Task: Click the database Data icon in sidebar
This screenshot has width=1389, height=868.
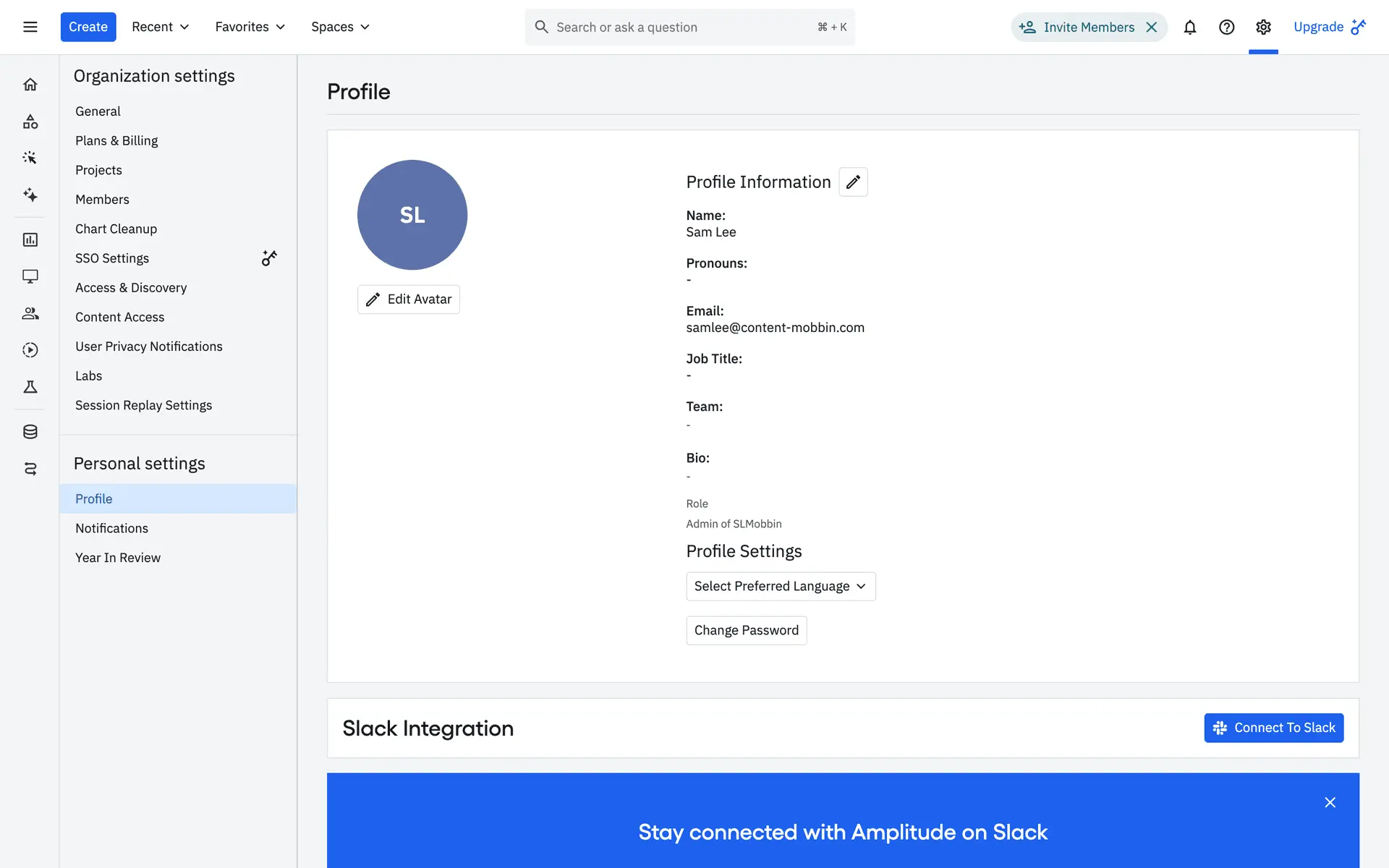Action: coord(30,432)
